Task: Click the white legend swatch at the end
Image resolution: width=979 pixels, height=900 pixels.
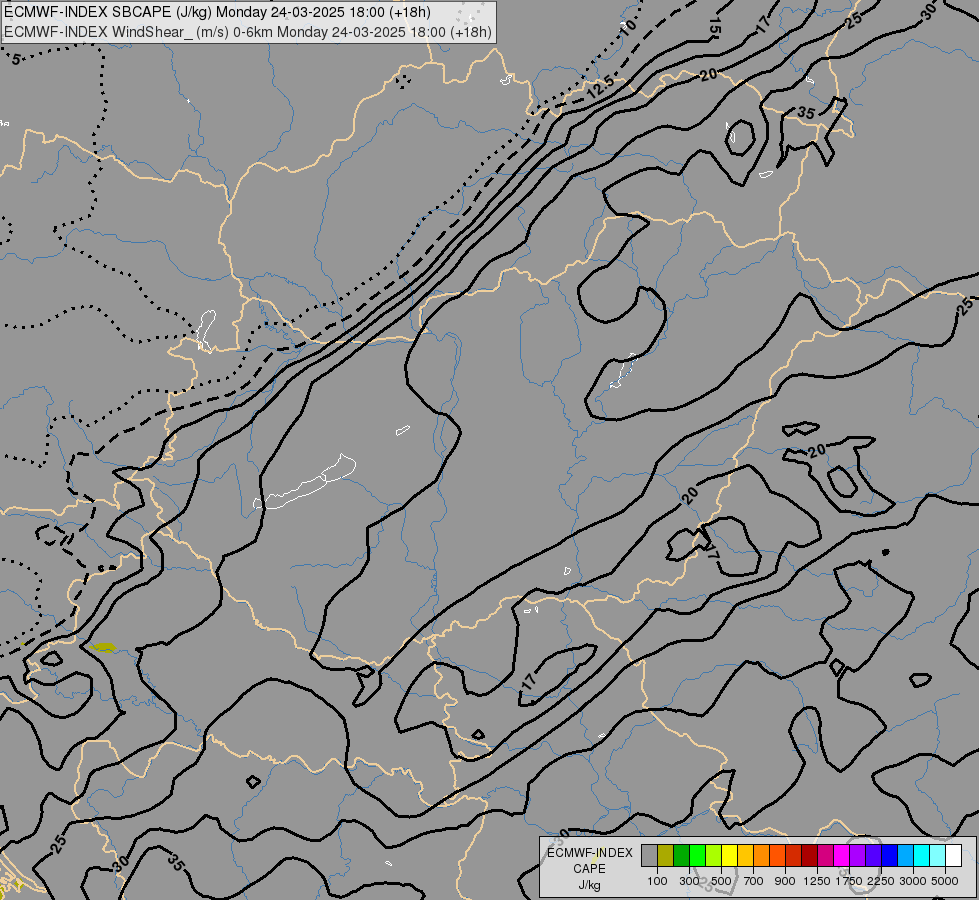Action: point(953,855)
